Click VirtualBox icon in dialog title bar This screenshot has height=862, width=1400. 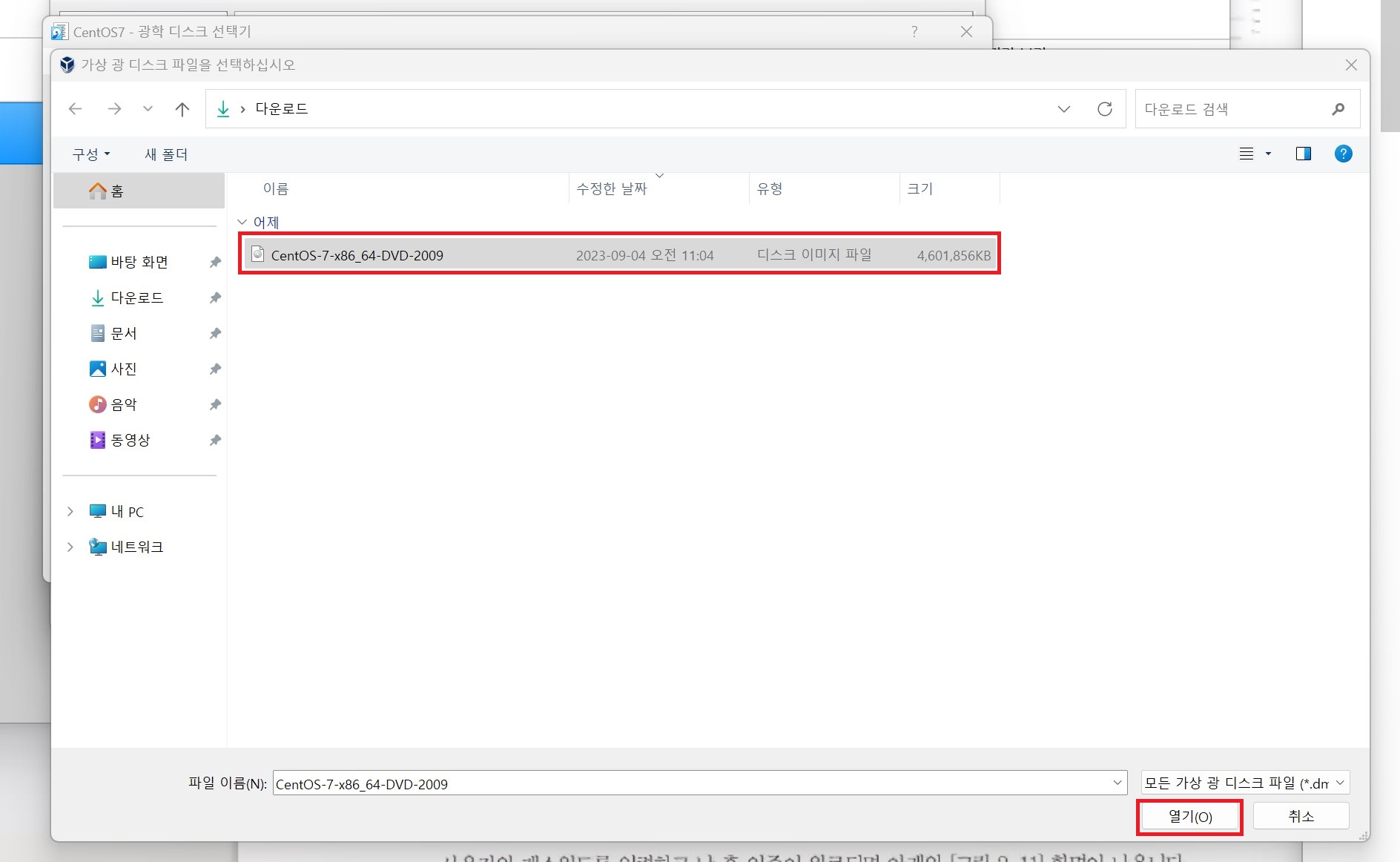coord(67,65)
